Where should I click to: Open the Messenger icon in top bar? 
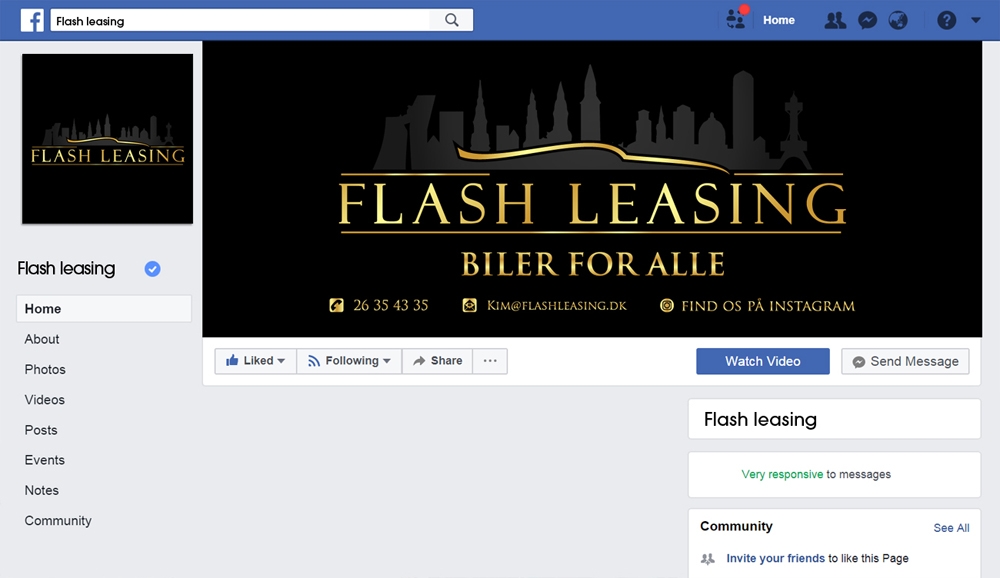867,20
